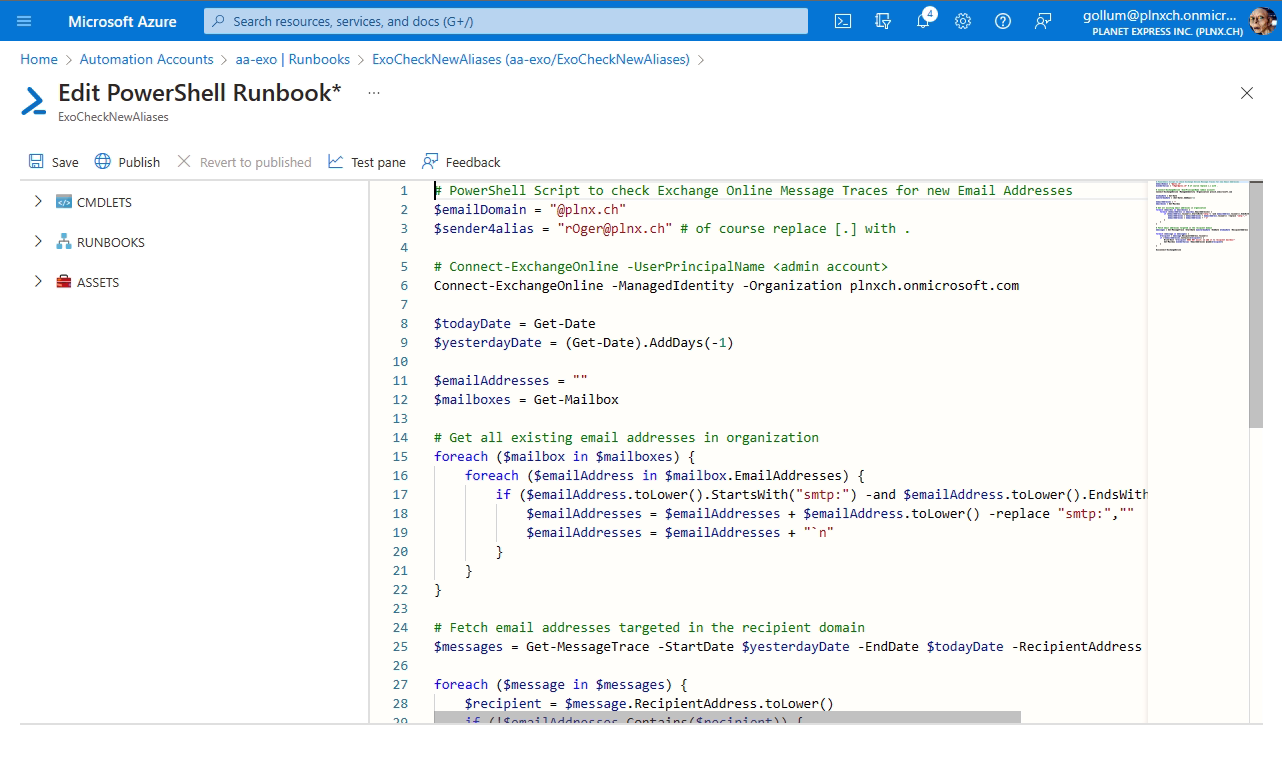Open the Notifications bell with 4 alerts

(922, 21)
